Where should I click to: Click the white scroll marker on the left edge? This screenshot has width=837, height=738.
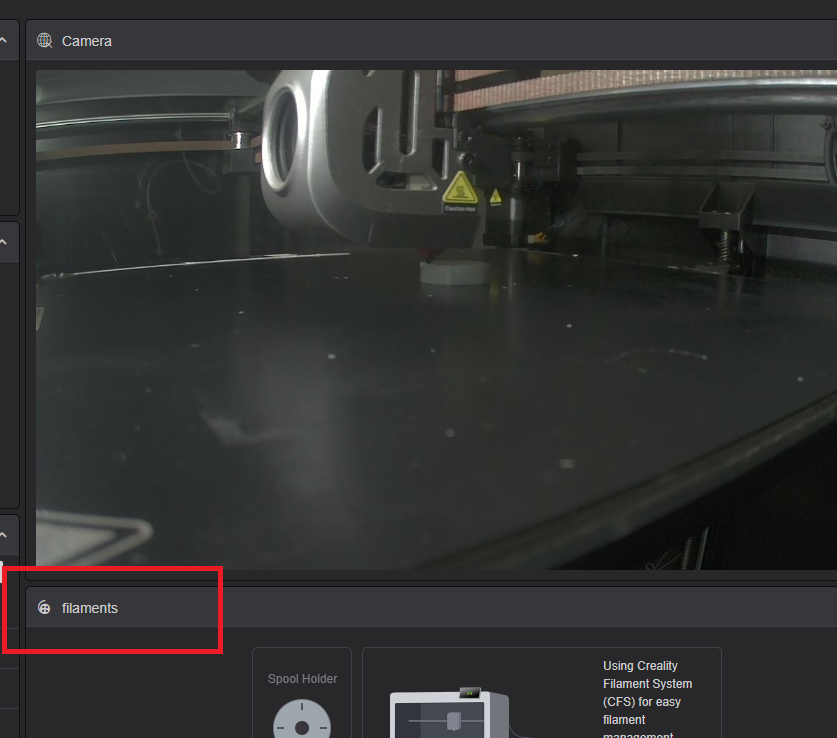pyautogui.click(x=1, y=572)
